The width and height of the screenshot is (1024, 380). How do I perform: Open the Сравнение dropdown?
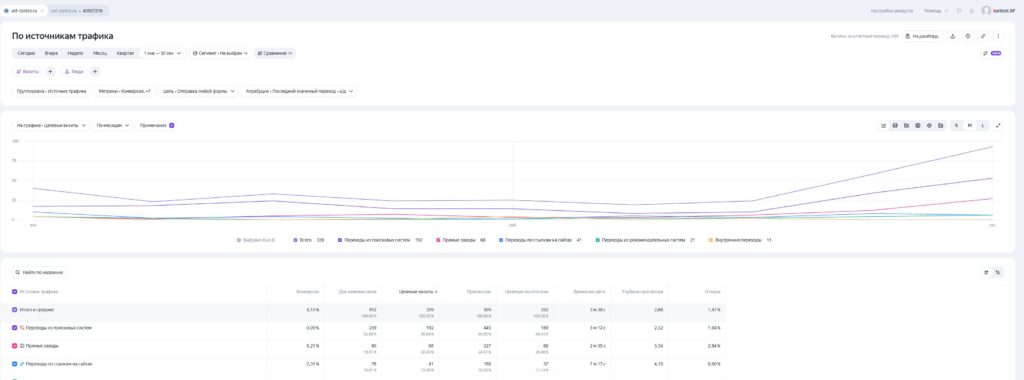(274, 53)
